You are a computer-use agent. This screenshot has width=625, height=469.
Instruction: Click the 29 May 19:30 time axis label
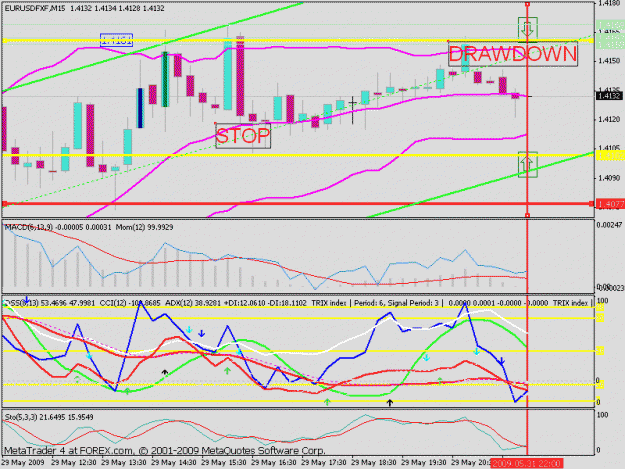tap(424, 463)
